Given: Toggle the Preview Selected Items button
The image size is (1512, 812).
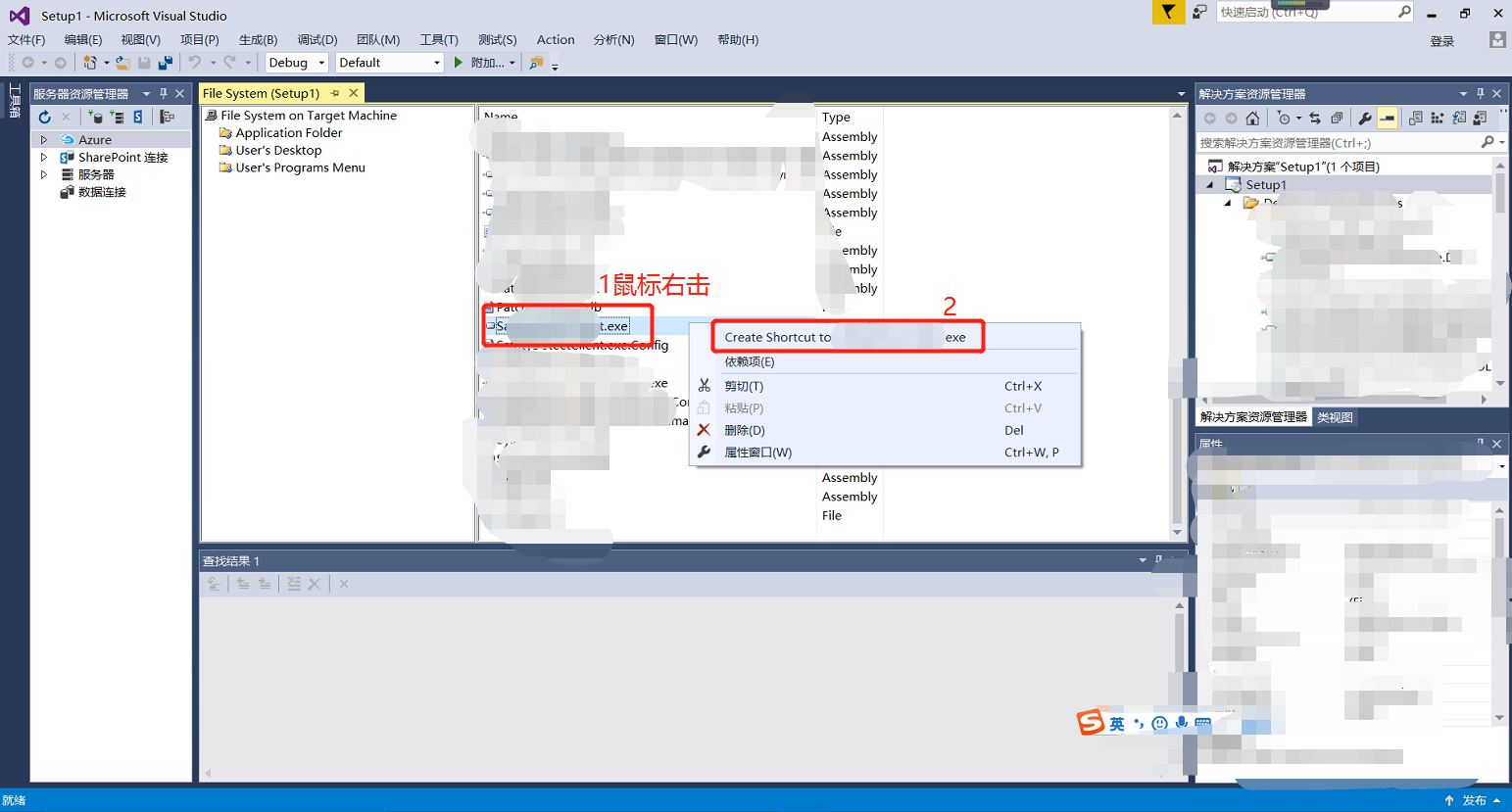Looking at the screenshot, I should point(1388,119).
